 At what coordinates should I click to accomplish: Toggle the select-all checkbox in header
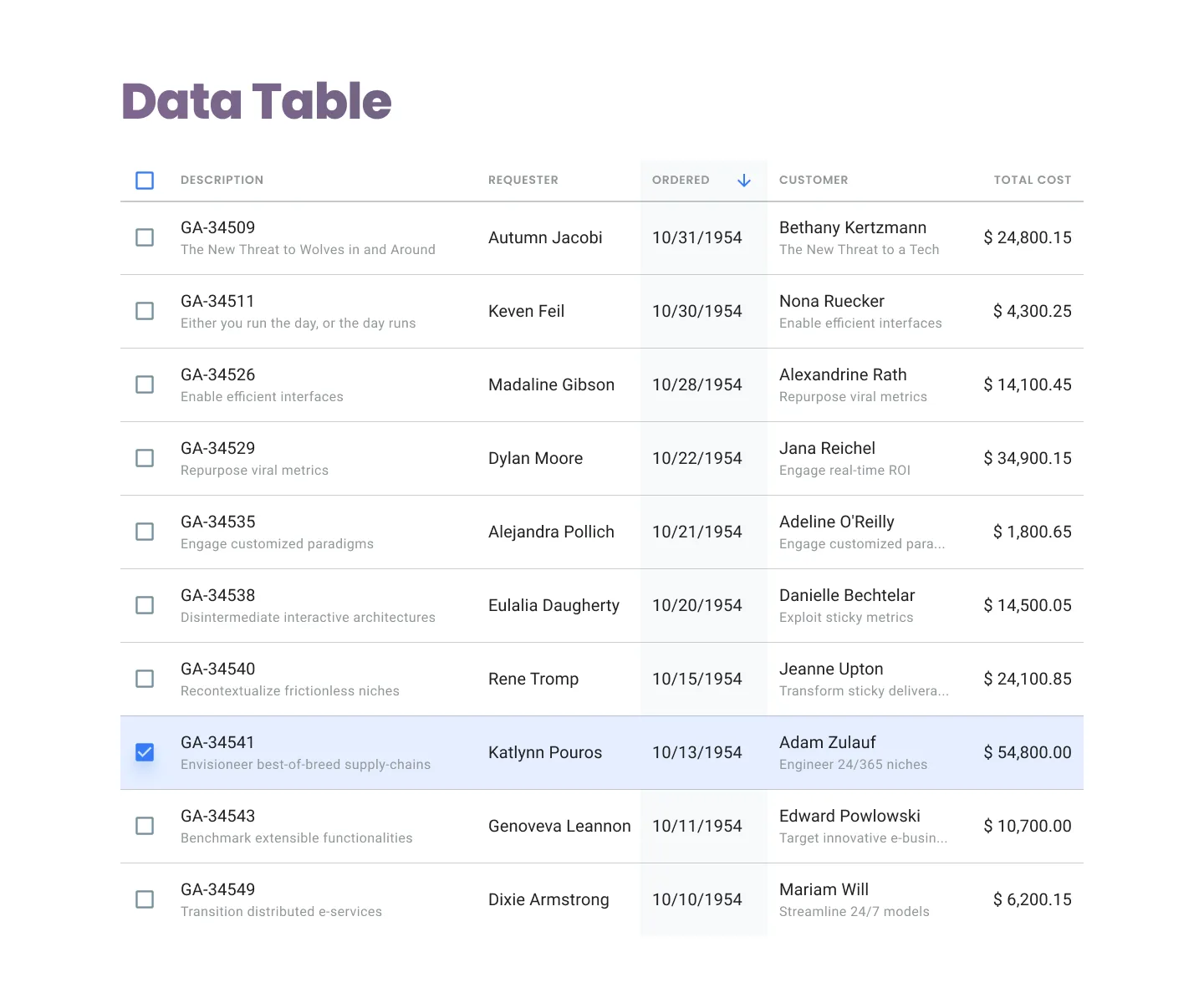pyautogui.click(x=145, y=181)
